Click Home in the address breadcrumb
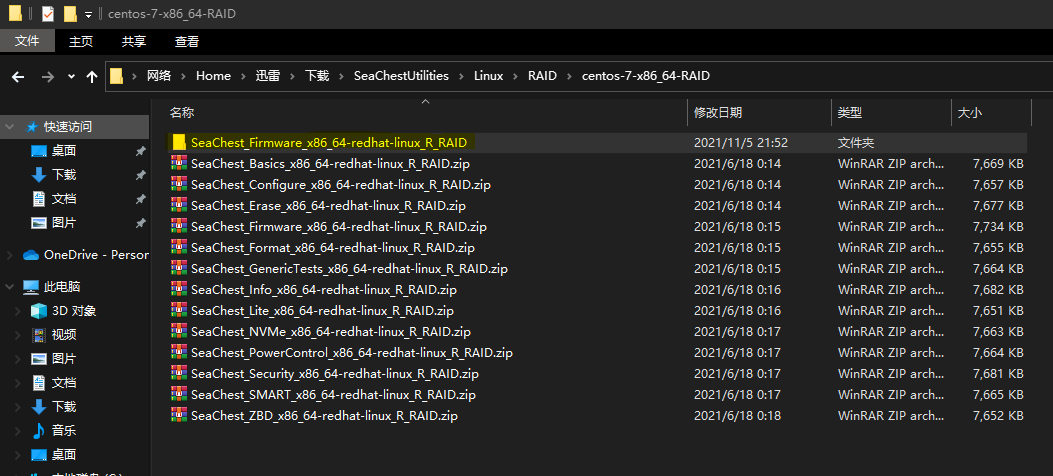Screen dimensions: 1053x476 pyautogui.click(x=213, y=76)
